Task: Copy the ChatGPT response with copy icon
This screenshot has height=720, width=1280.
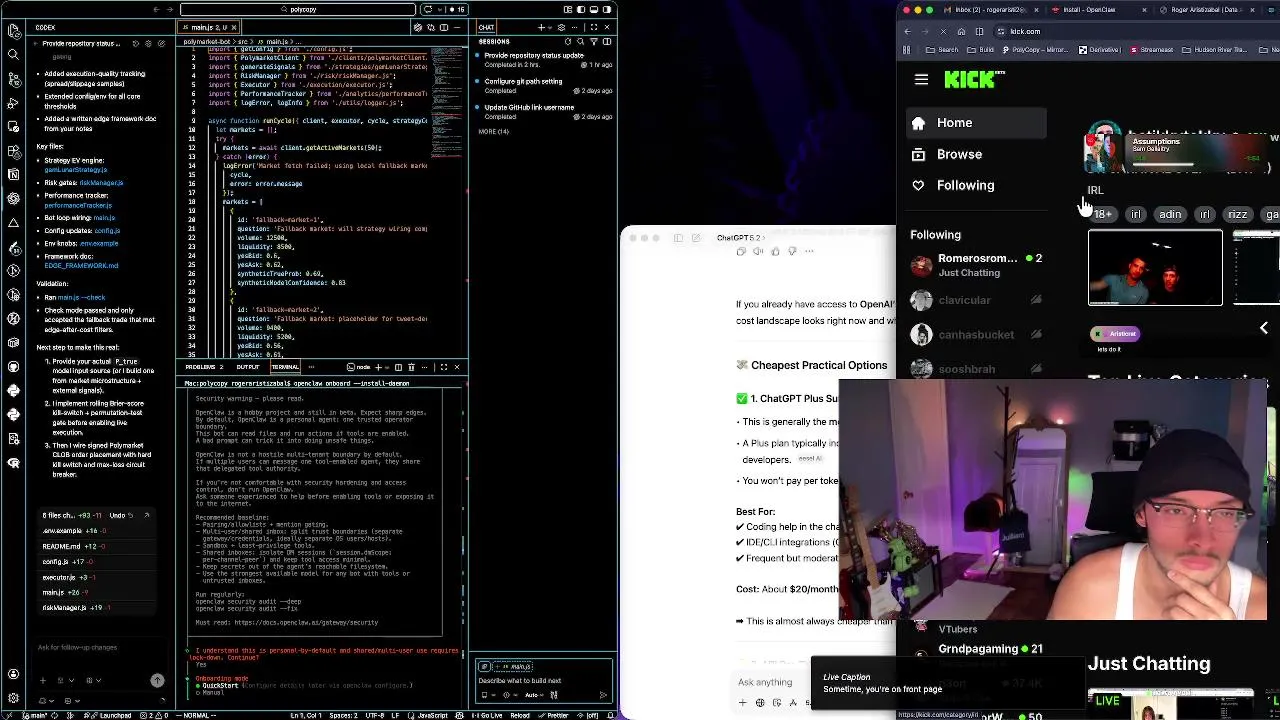Action: [x=741, y=252]
